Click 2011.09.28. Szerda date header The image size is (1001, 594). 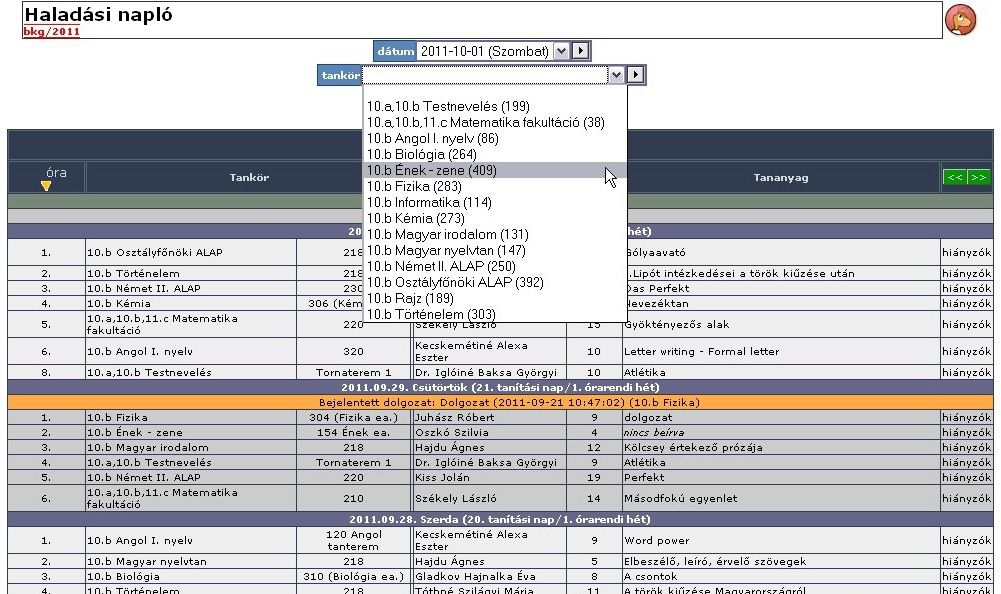click(x=500, y=519)
